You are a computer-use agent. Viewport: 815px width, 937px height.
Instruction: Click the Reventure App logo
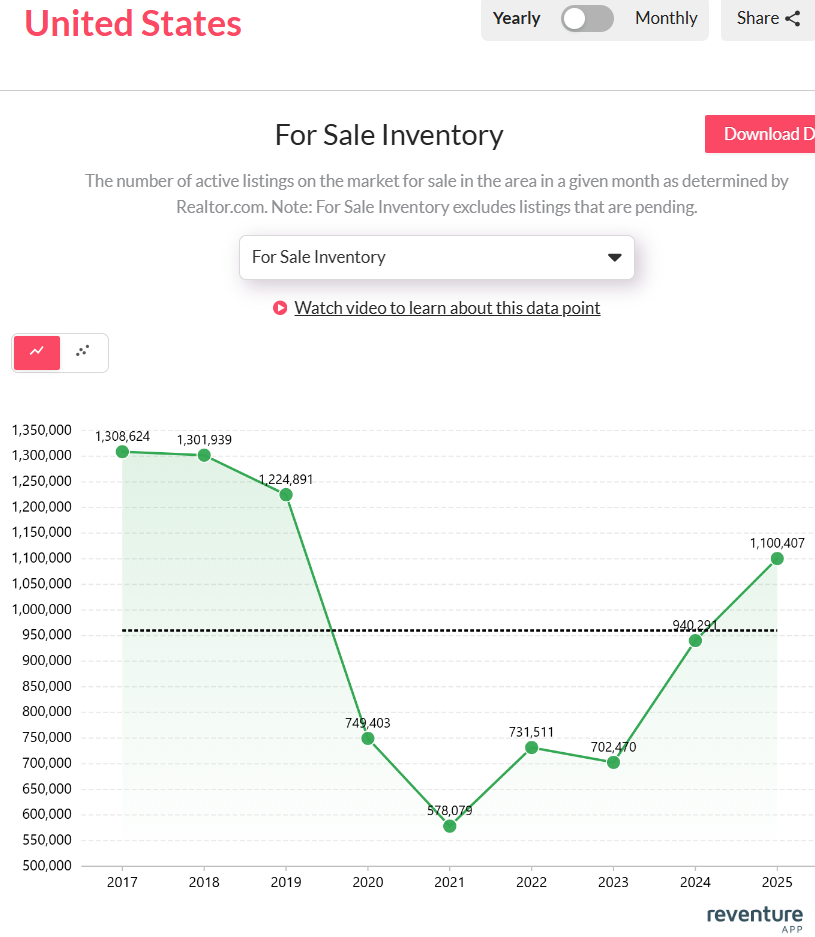point(754,919)
